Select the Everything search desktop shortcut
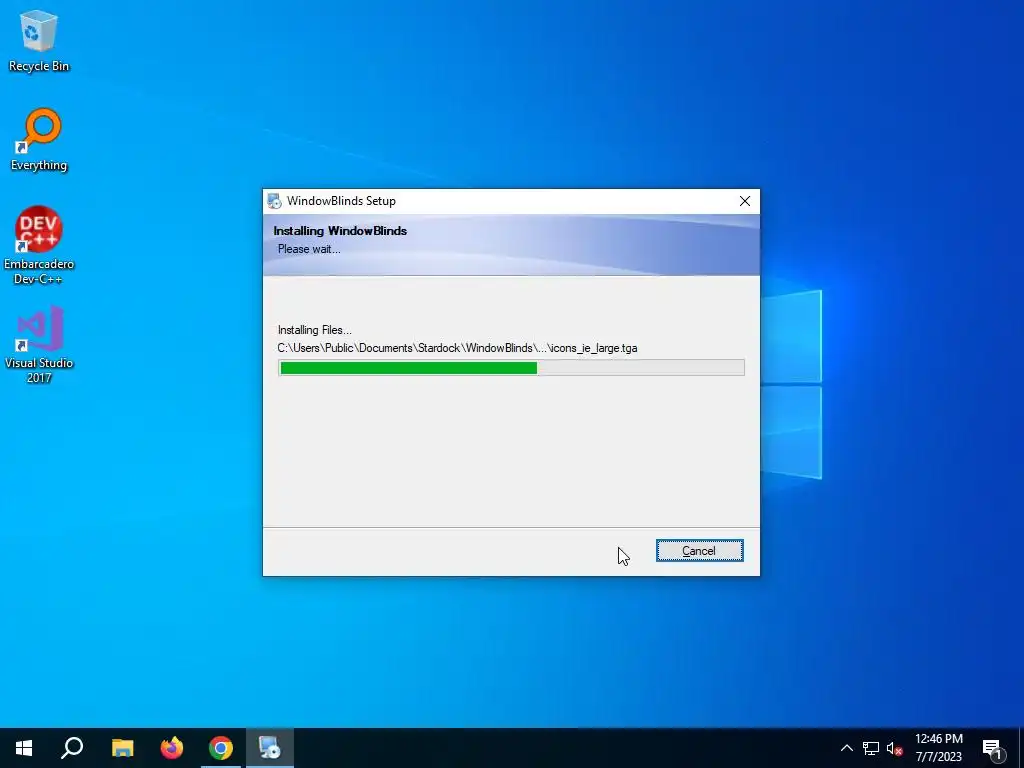 (39, 140)
